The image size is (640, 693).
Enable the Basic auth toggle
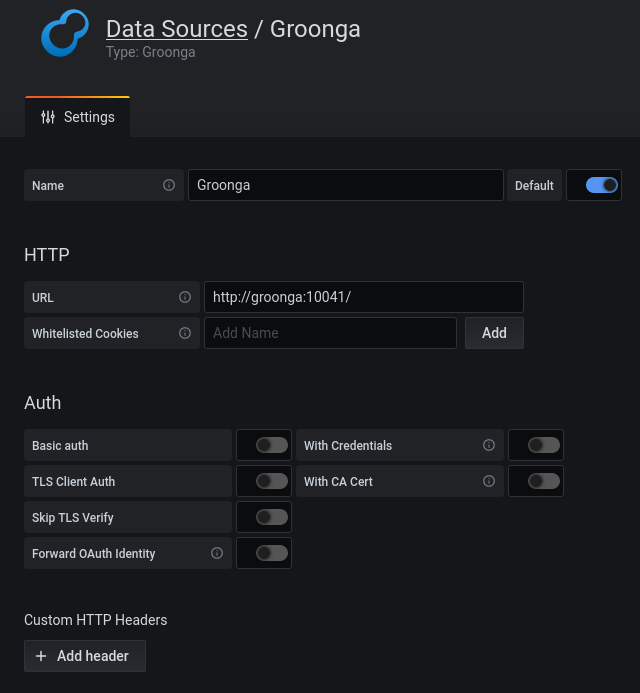pyautogui.click(x=272, y=445)
